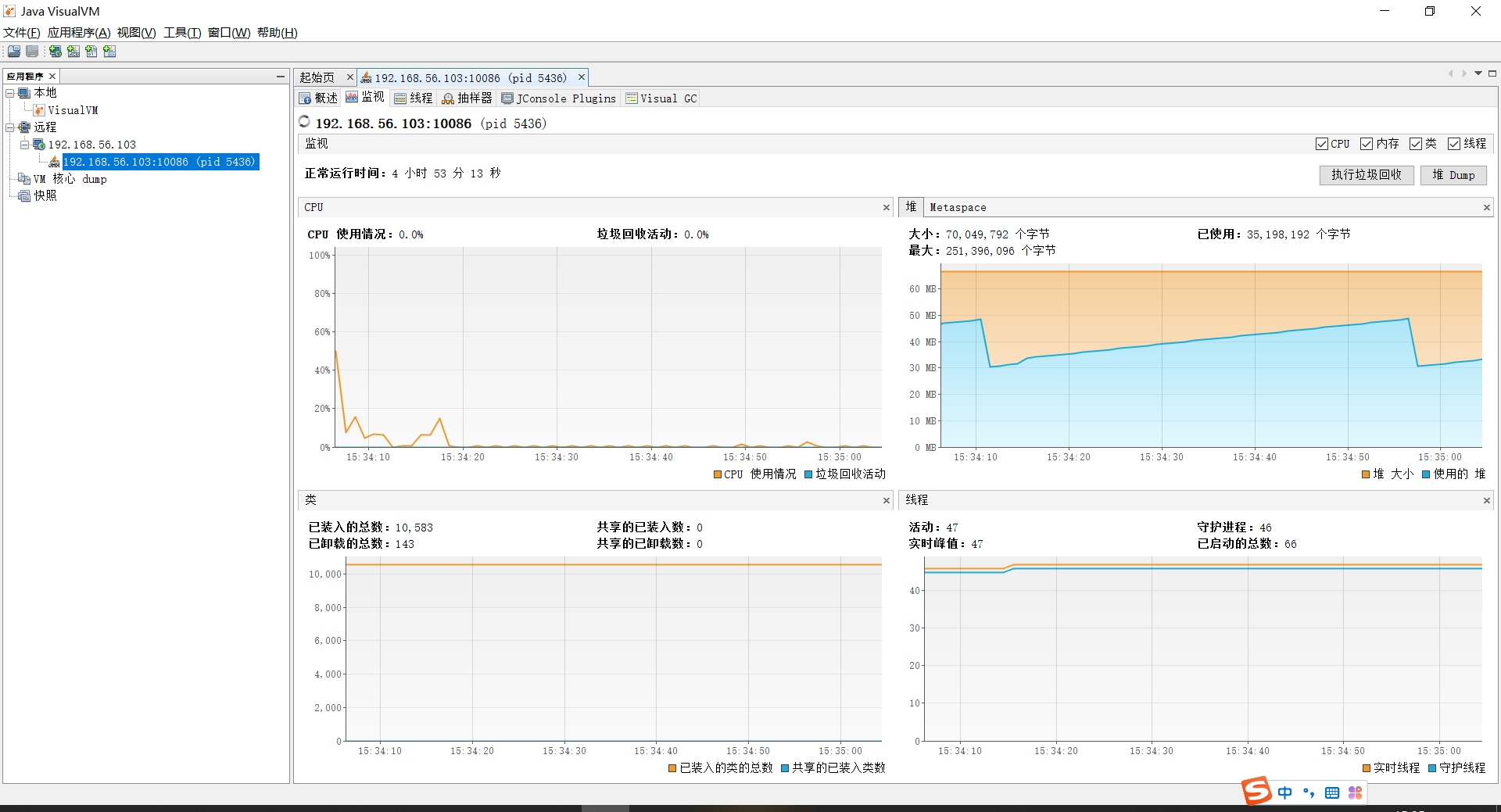
Task: Collapse the 远程 tree node
Action: pos(10,127)
